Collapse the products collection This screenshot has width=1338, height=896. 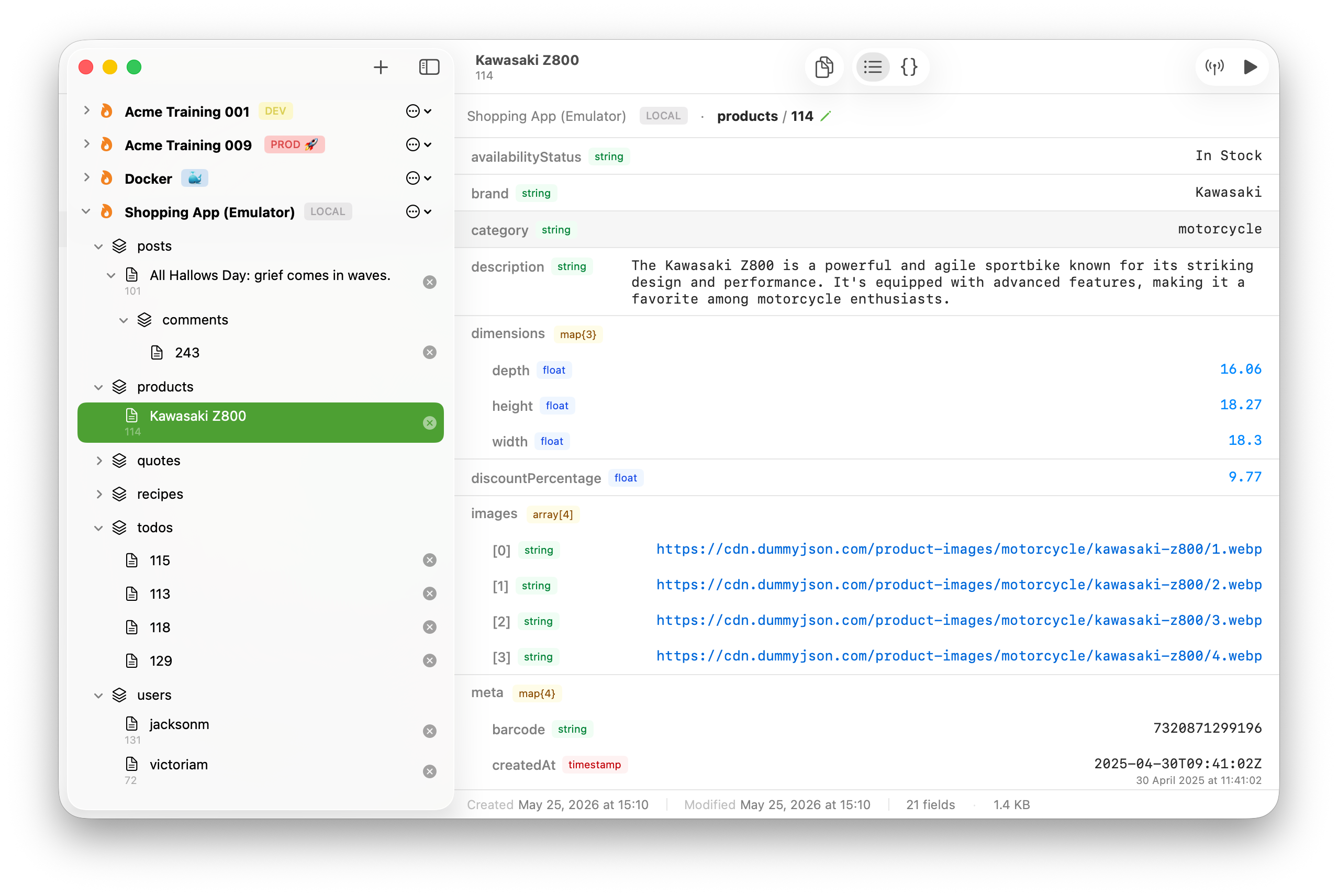pyautogui.click(x=98, y=387)
